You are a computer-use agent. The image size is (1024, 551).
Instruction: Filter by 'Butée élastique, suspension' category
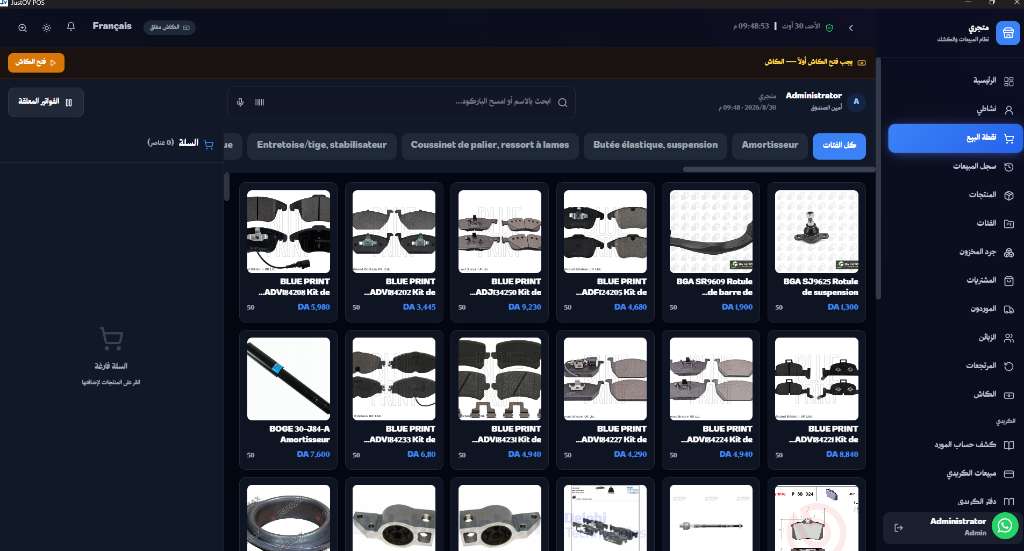point(655,146)
